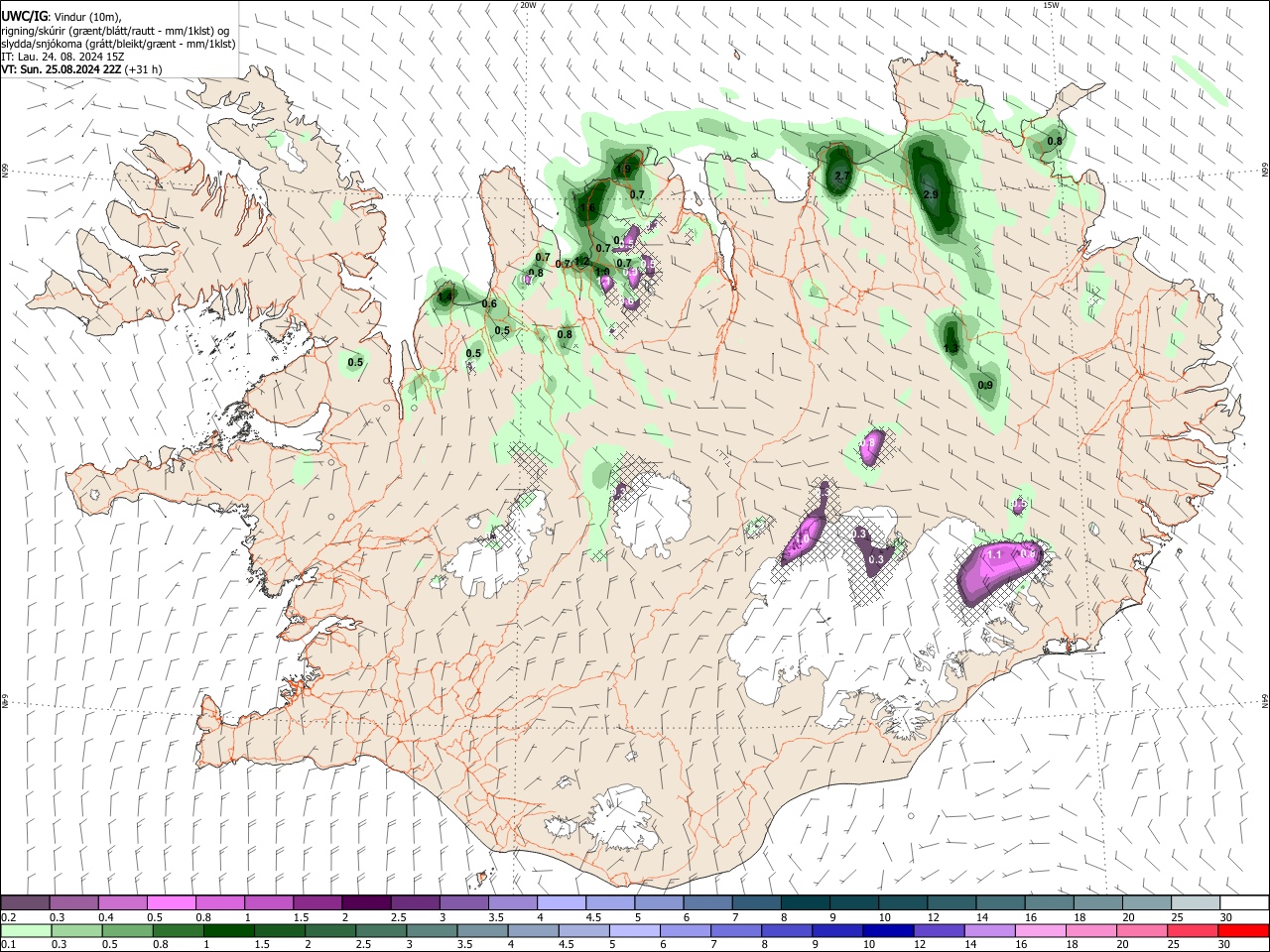This screenshot has width=1270, height=952.
Task: Pick the darkest purple 2 swatch in upper legend
Action: tap(365, 903)
